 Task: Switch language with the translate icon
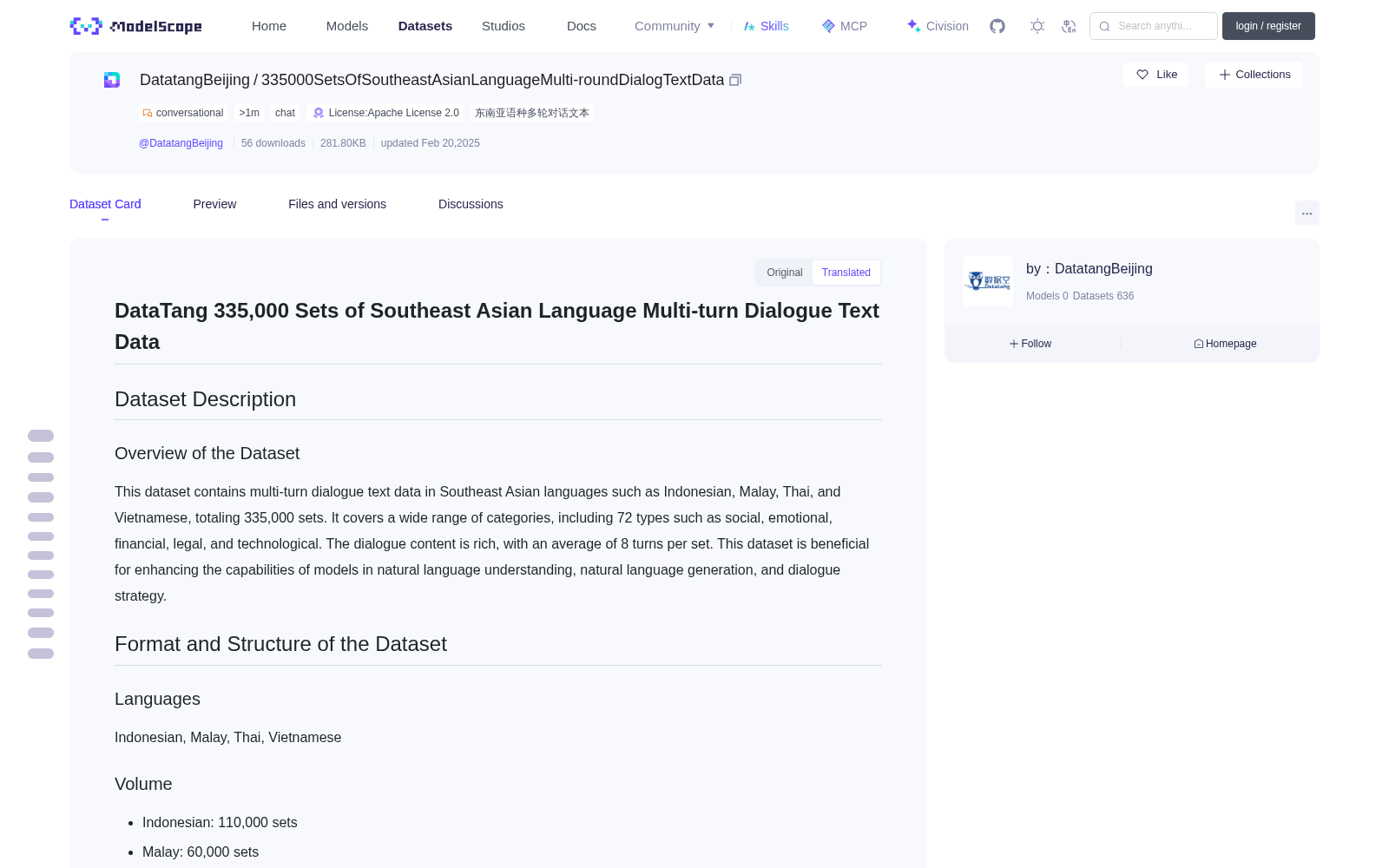click(x=1070, y=26)
